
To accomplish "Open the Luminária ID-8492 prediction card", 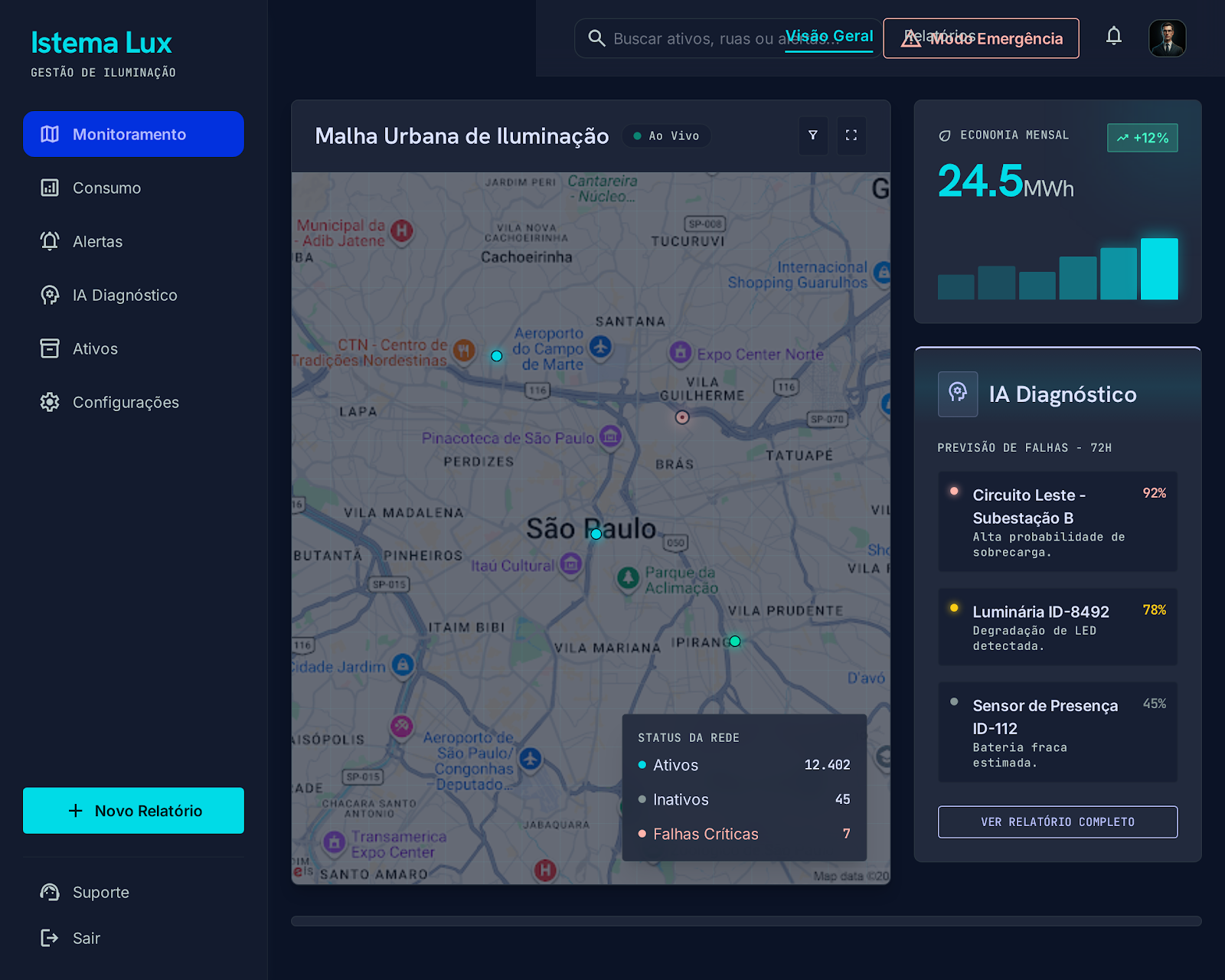I will [1057, 627].
